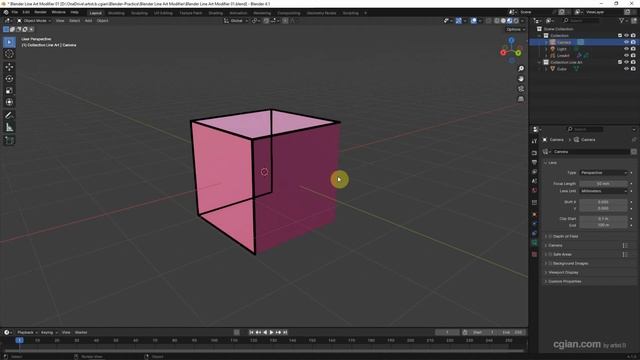Screen dimensions: 640x360
Task: Hide the Camera object in viewport
Action: coord(626,42)
